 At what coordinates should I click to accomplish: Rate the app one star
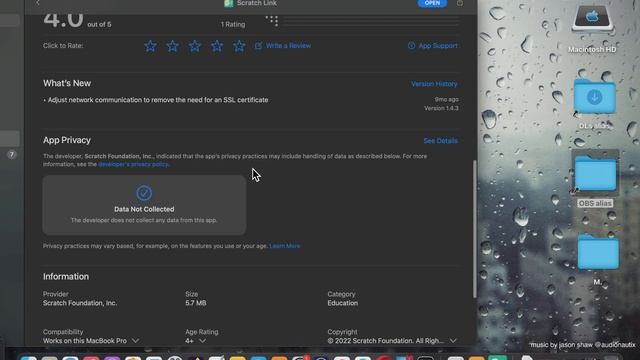[150, 46]
